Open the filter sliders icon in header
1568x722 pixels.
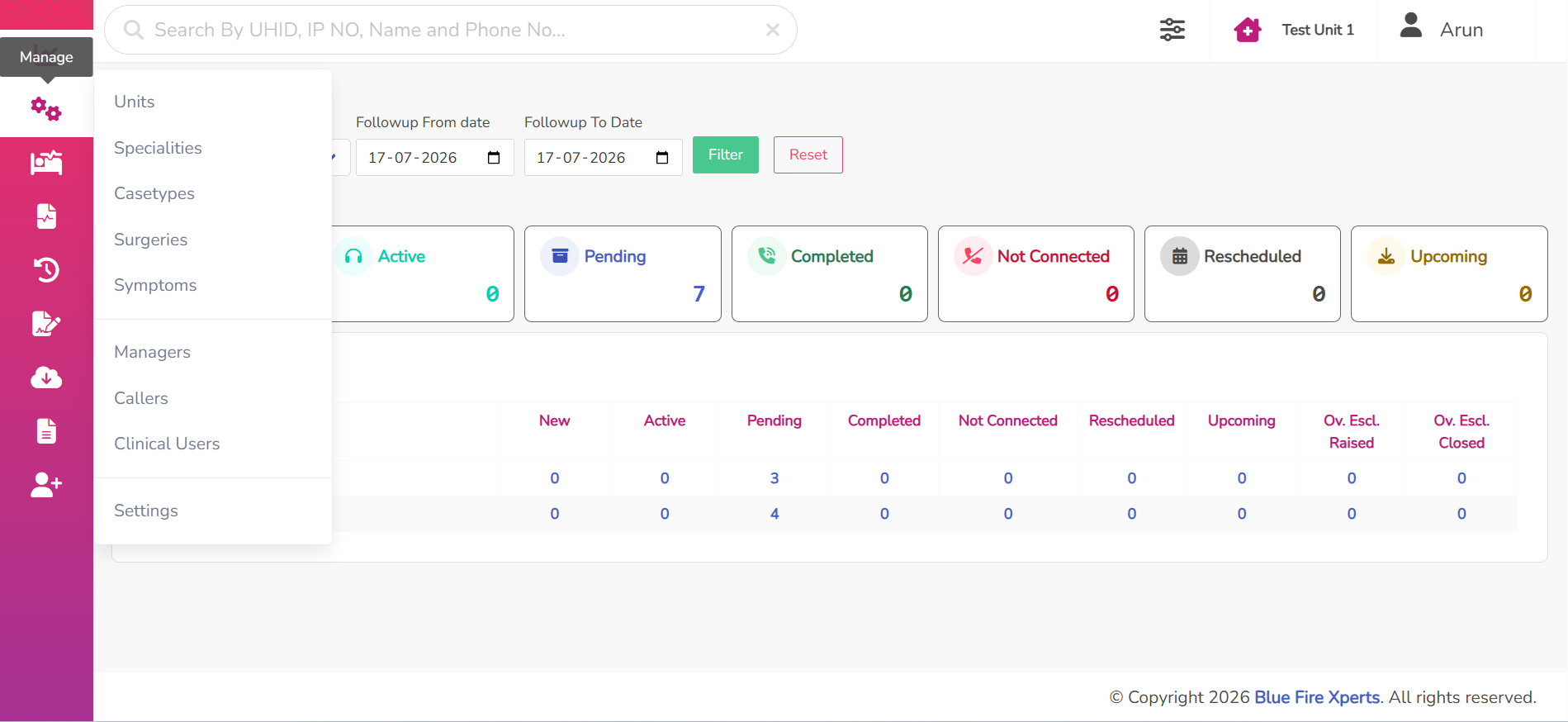1172,30
